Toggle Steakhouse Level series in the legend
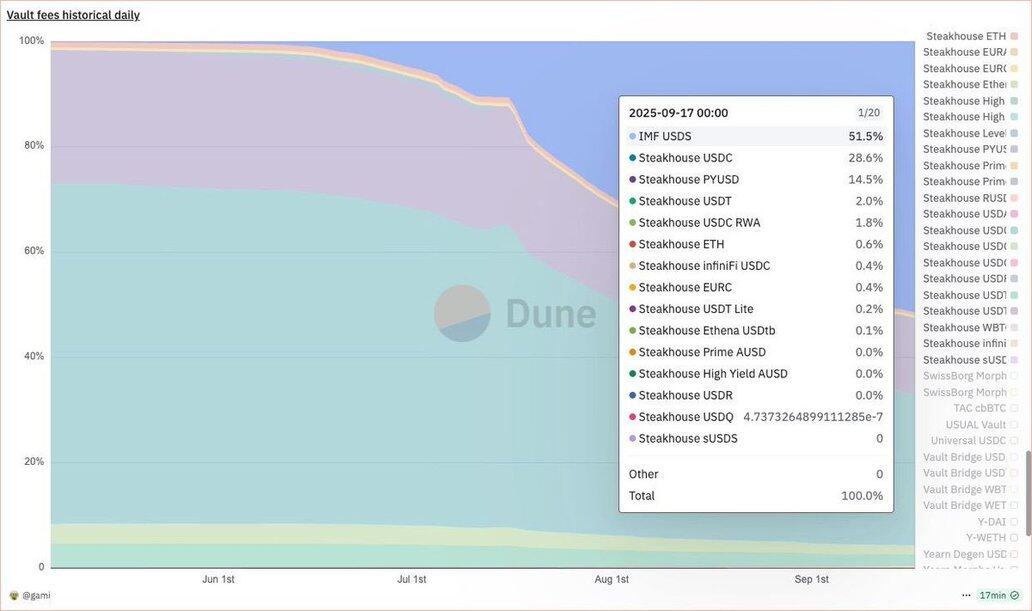Image resolution: width=1032 pixels, height=611 pixels. [970, 133]
